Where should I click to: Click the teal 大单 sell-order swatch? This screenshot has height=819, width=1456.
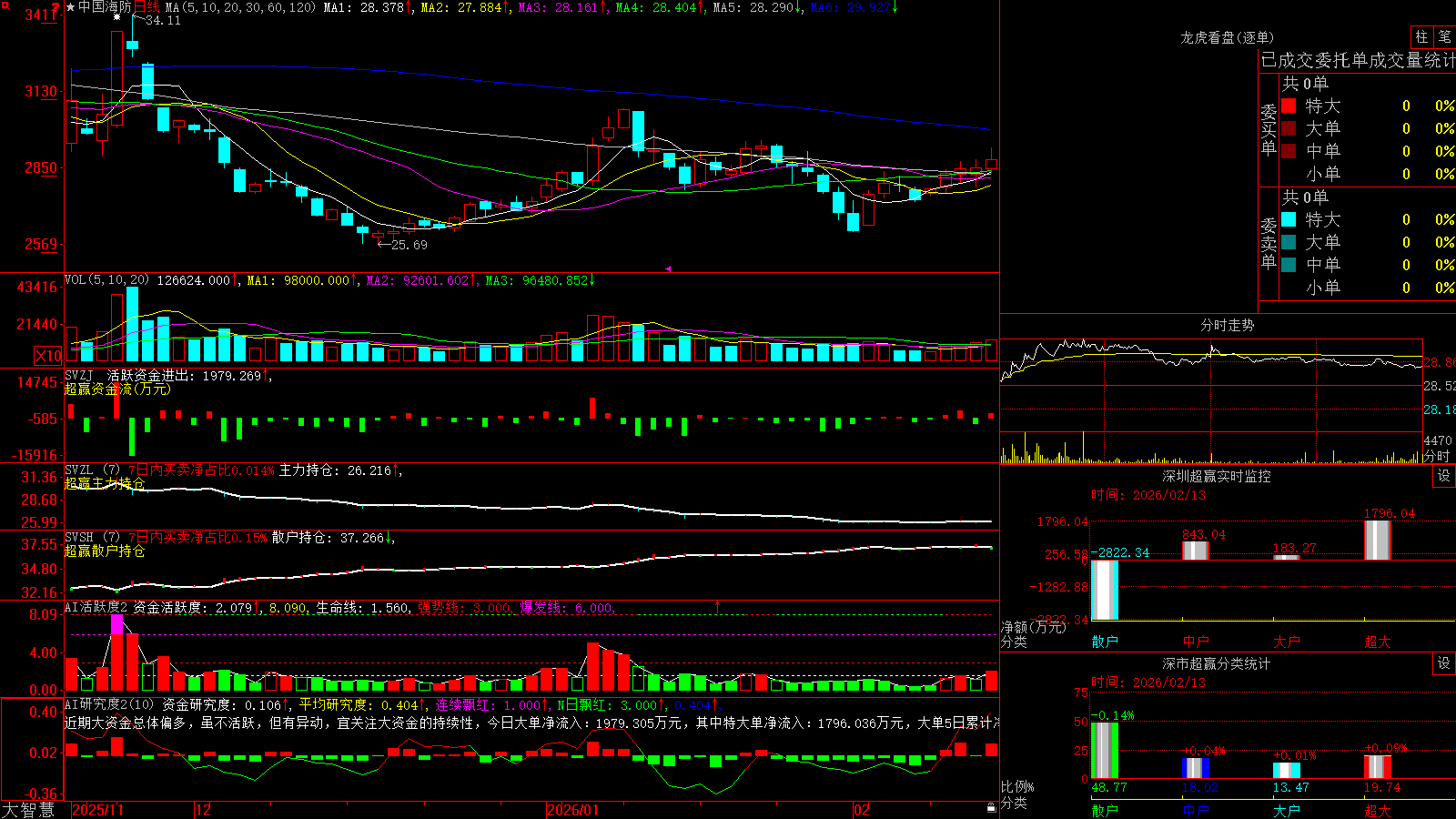tap(1289, 242)
